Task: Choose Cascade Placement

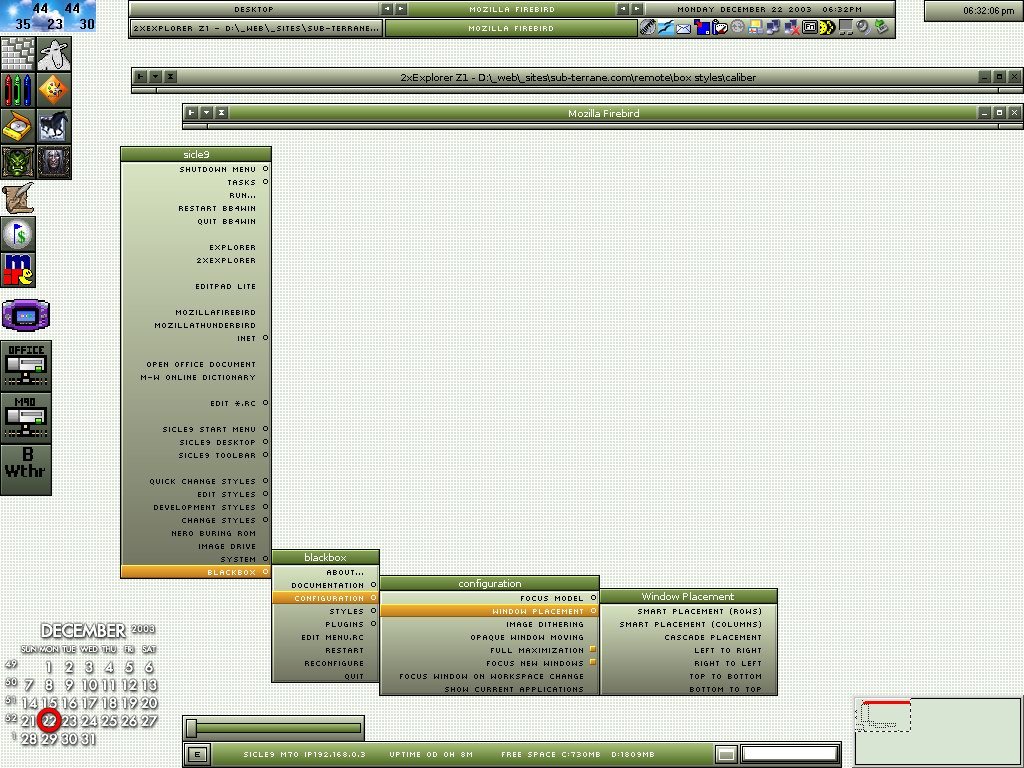Action: click(688, 637)
